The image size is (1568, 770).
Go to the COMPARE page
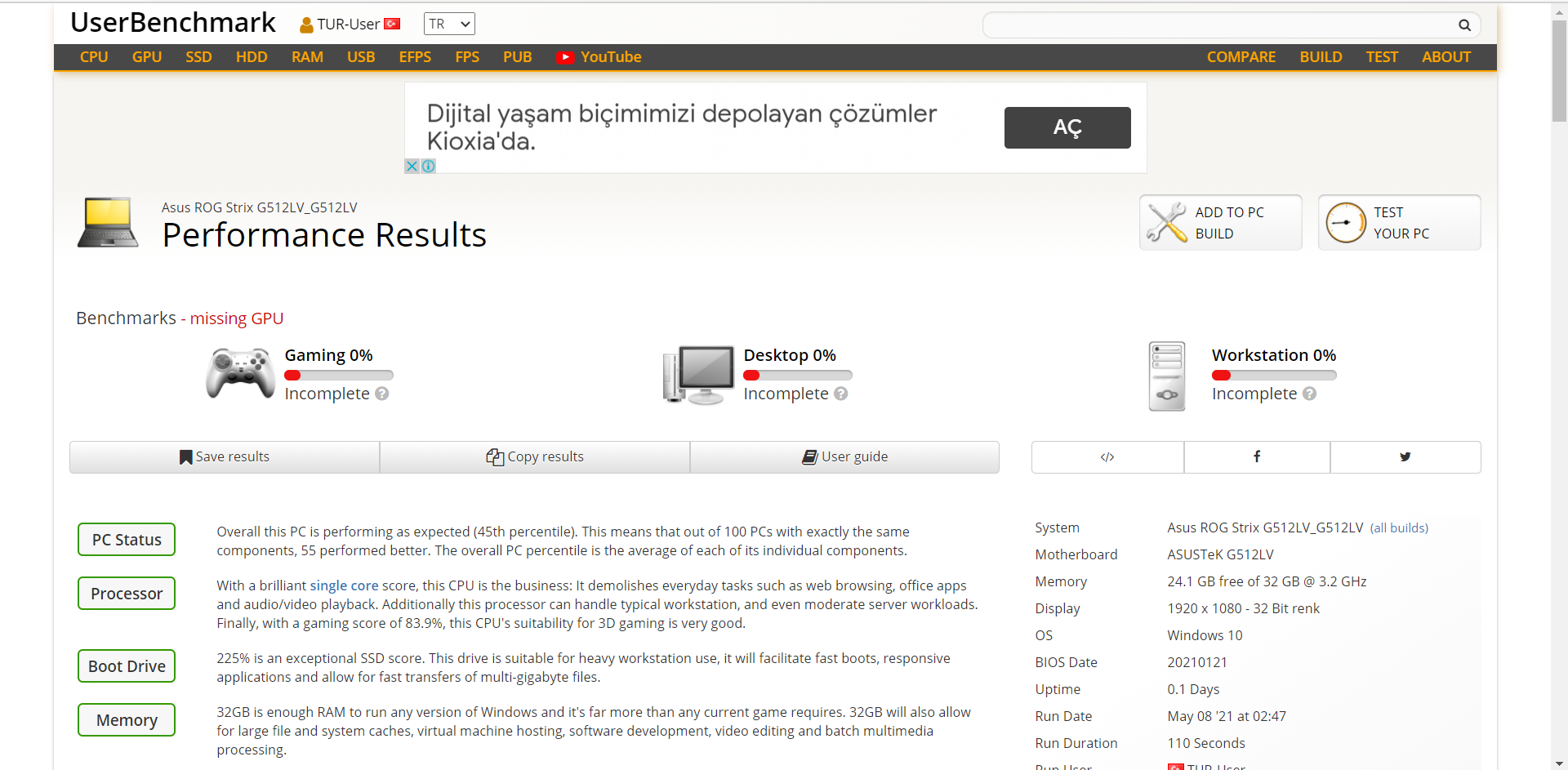point(1241,57)
